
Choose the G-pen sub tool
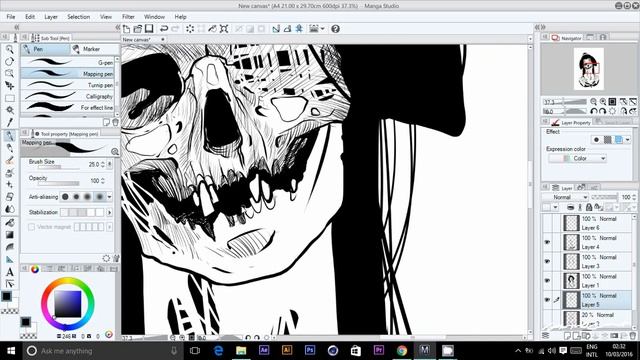[67, 62]
